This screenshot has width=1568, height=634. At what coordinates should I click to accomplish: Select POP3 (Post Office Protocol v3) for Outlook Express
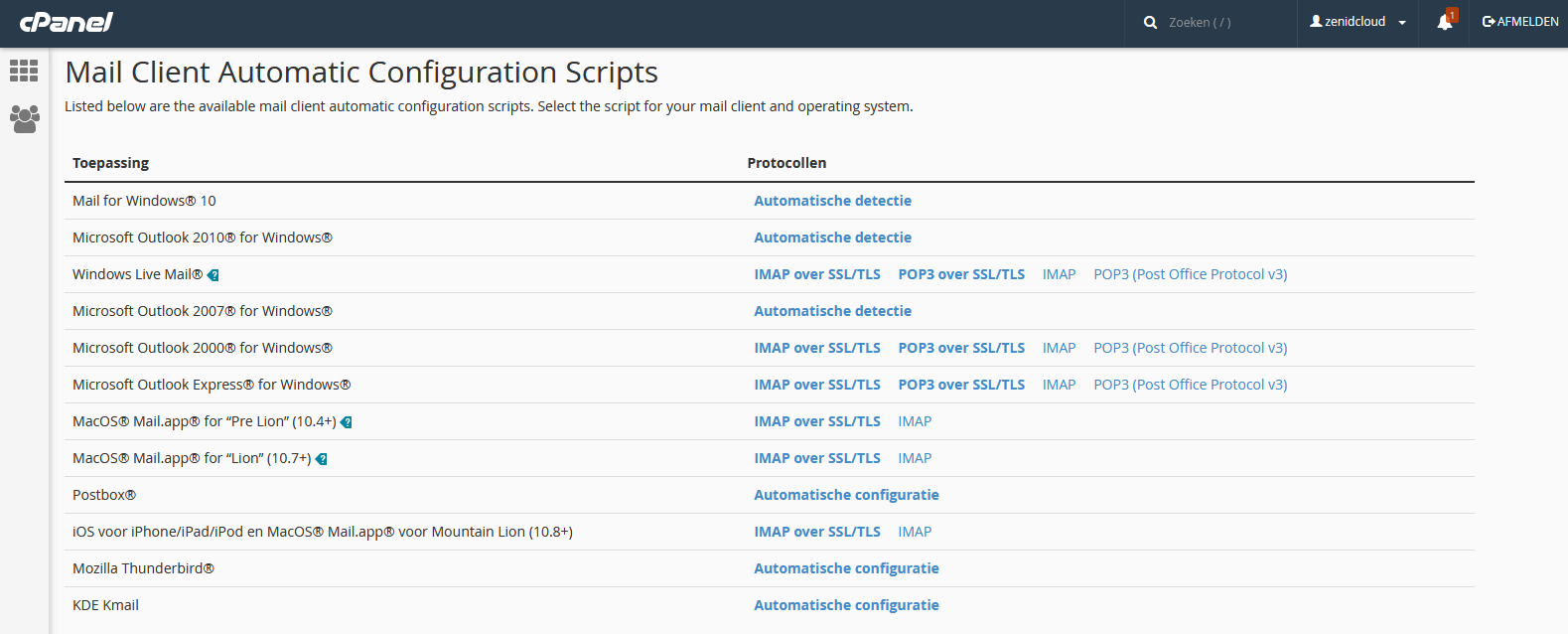point(1190,385)
